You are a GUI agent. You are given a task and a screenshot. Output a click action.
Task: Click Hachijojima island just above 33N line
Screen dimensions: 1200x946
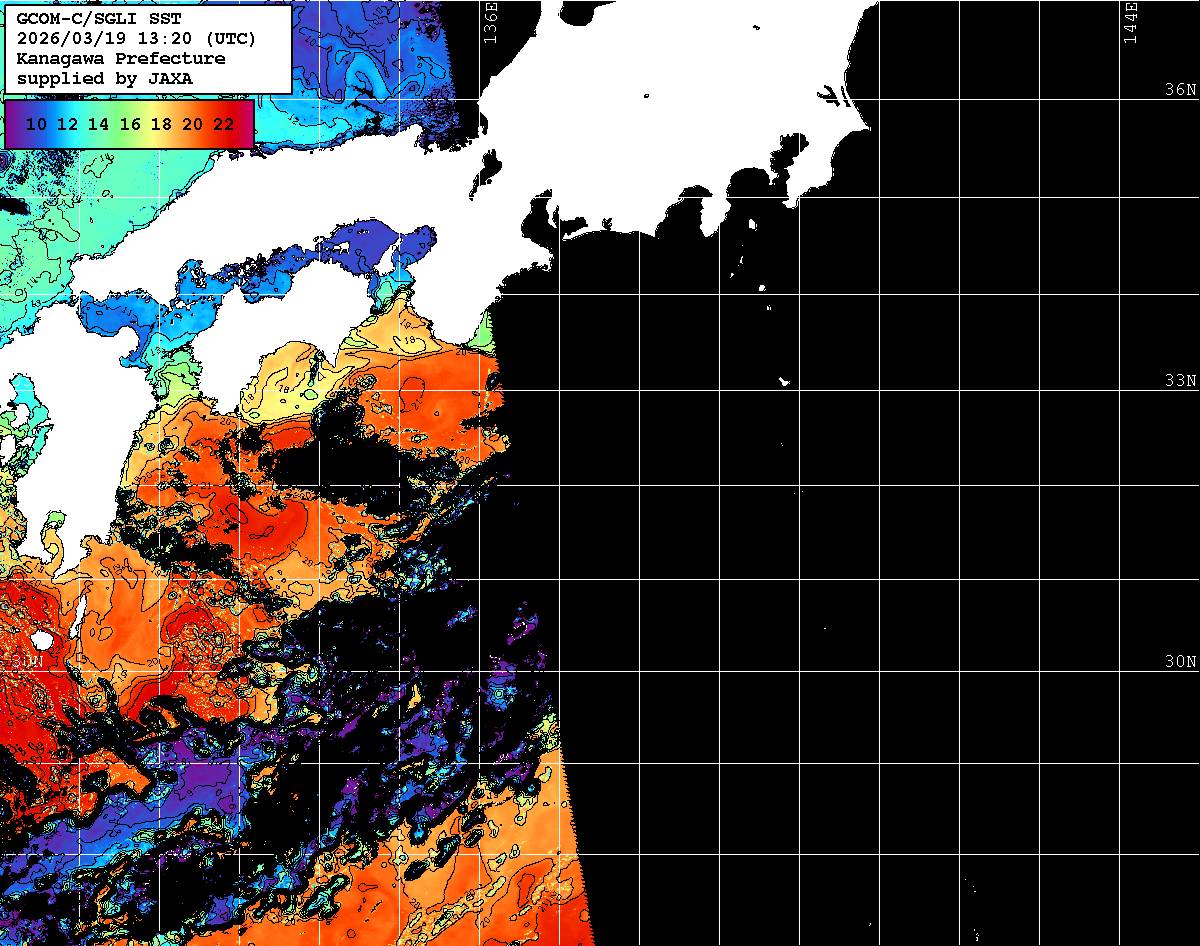(785, 381)
